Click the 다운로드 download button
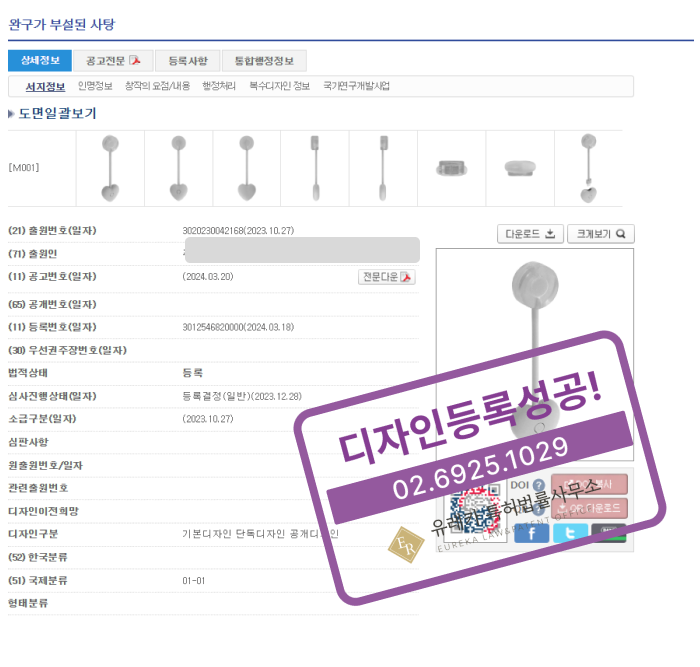 coord(529,234)
